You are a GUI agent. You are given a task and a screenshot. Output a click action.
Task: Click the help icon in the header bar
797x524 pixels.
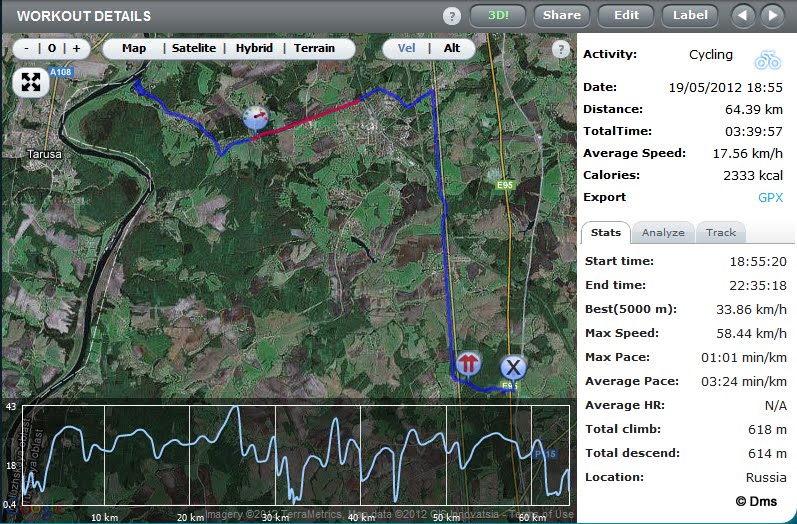click(452, 16)
